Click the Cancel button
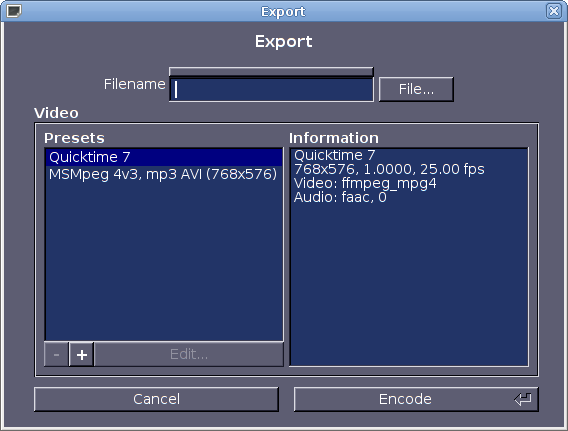The width and height of the screenshot is (568, 431). 156,399
